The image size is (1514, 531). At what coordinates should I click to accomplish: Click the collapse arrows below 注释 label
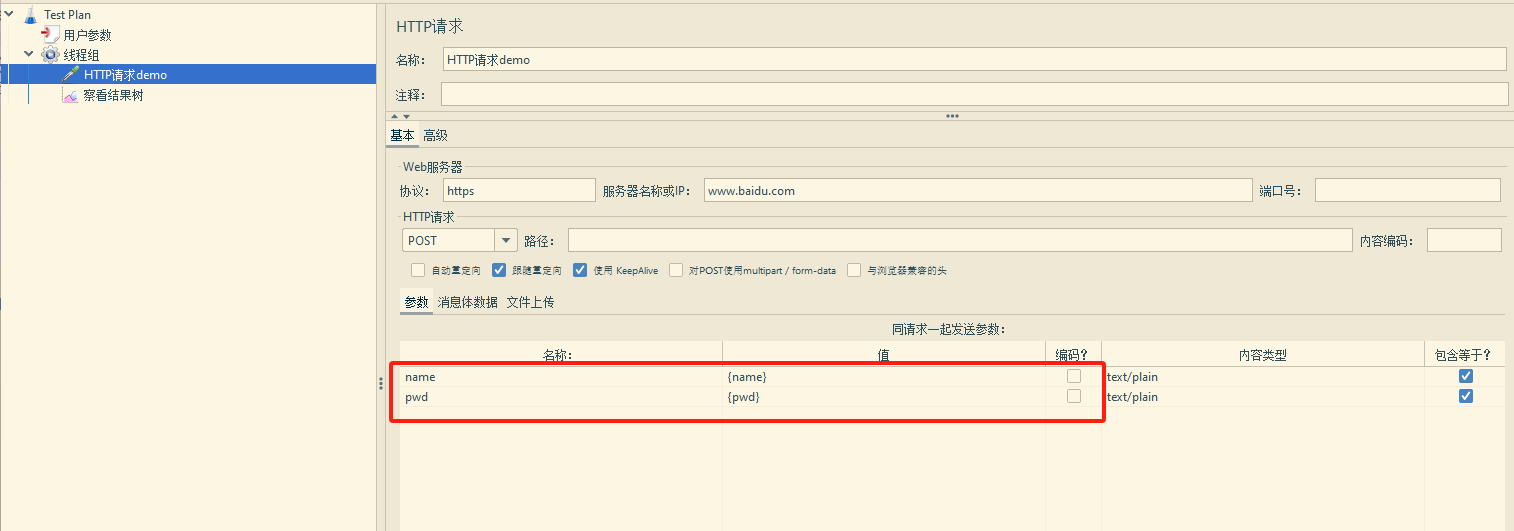click(x=400, y=116)
